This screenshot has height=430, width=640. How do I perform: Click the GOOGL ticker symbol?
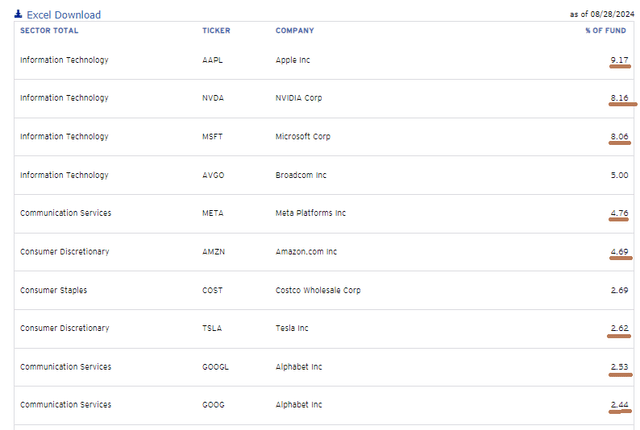215,367
